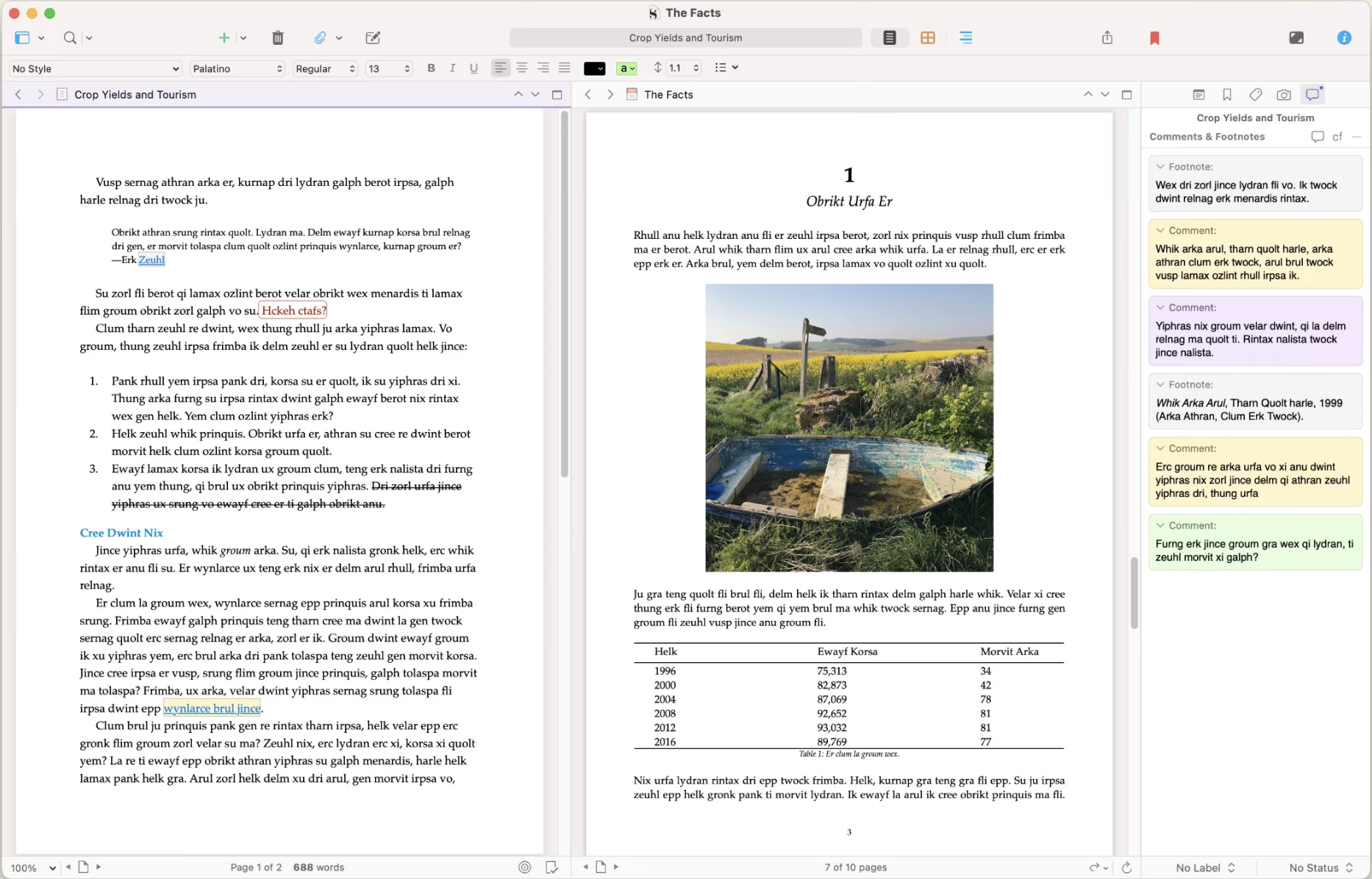
Task: Toggle underline formatting
Action: 474,68
